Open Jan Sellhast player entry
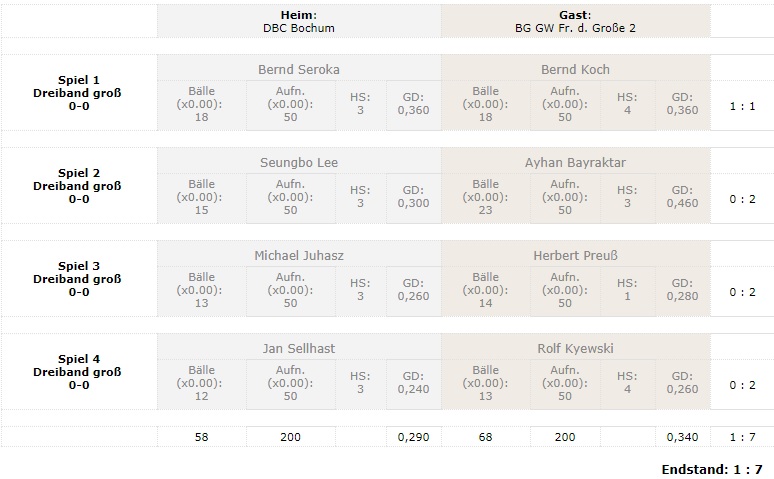 point(299,348)
